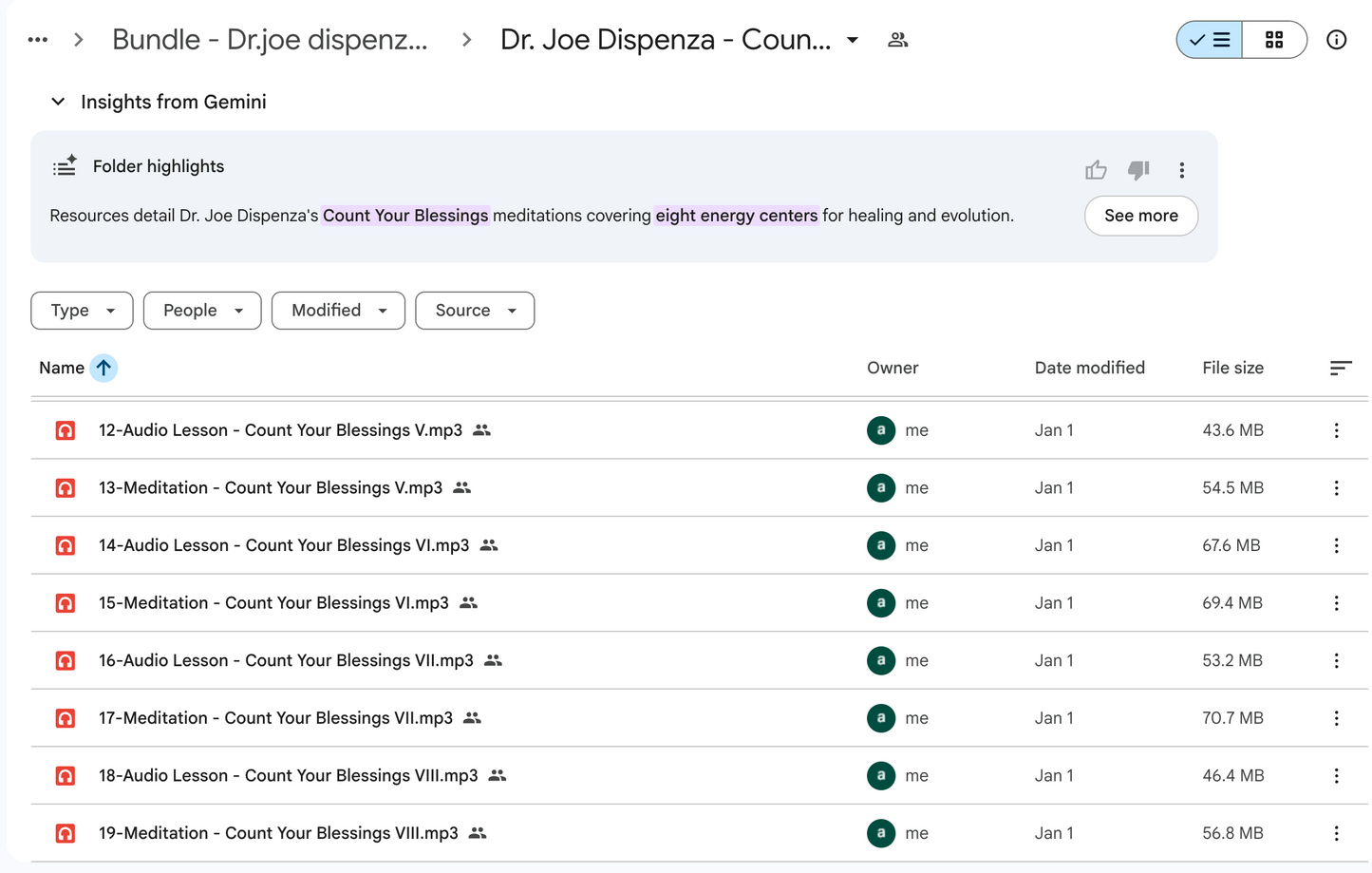Open the People filter dropdown
This screenshot has height=873, width=1372.
point(202,311)
